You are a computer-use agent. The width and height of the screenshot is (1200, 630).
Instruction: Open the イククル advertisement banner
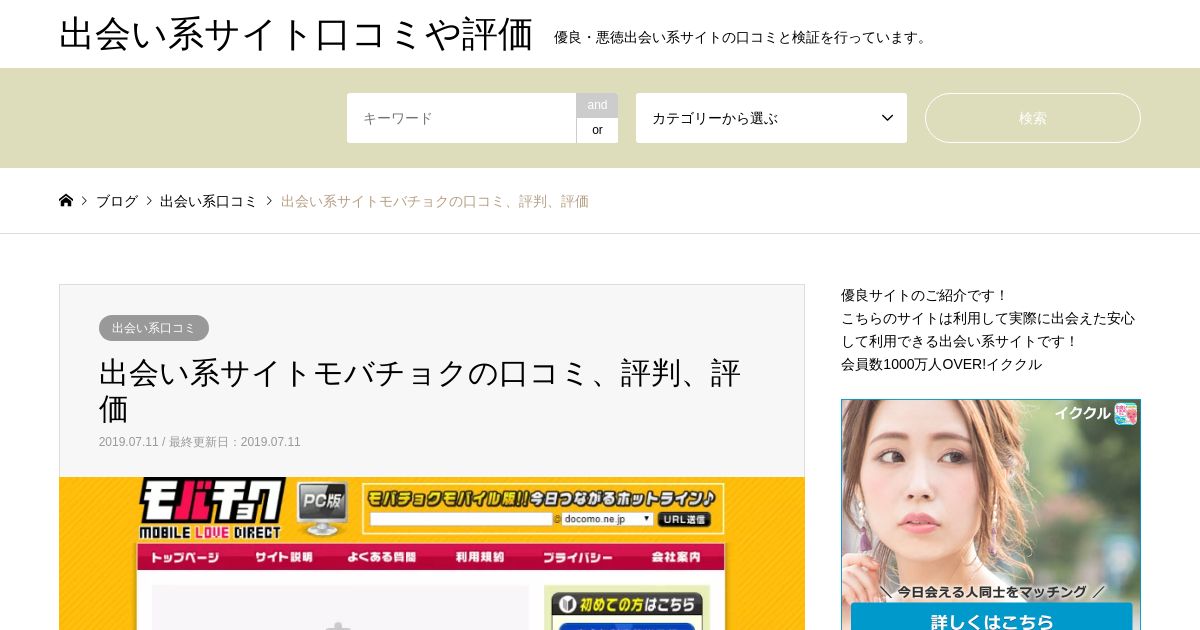pos(991,515)
